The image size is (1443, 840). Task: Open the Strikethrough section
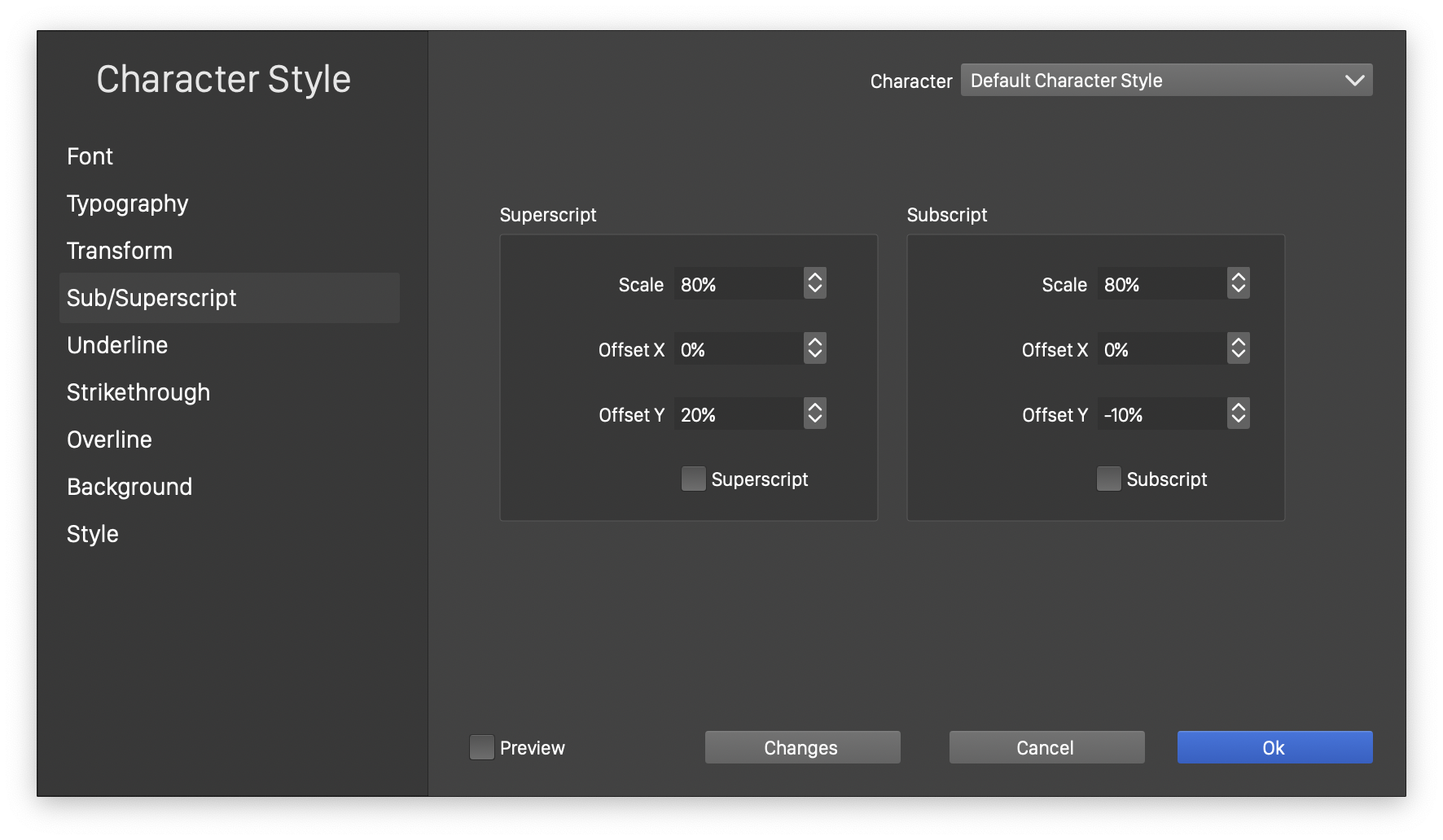pos(138,392)
